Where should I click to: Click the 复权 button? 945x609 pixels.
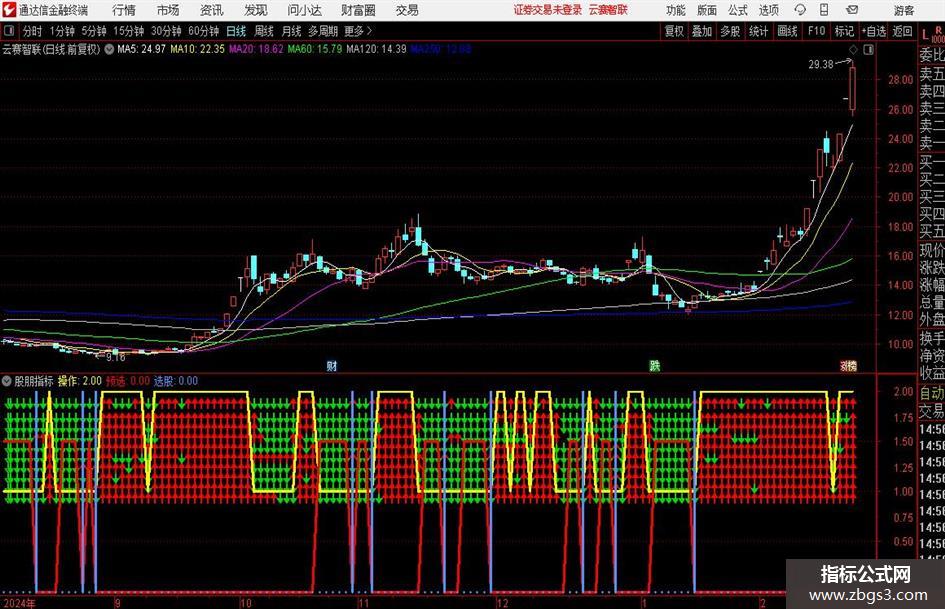pos(674,31)
